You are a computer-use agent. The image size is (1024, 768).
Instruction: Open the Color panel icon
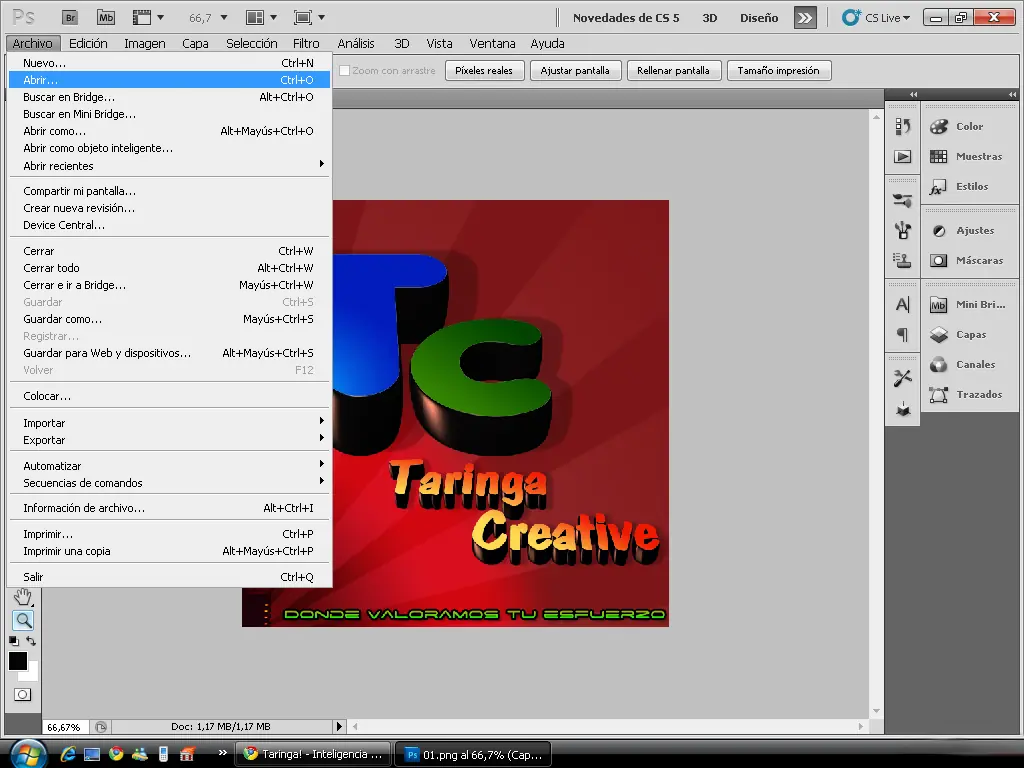click(x=938, y=126)
